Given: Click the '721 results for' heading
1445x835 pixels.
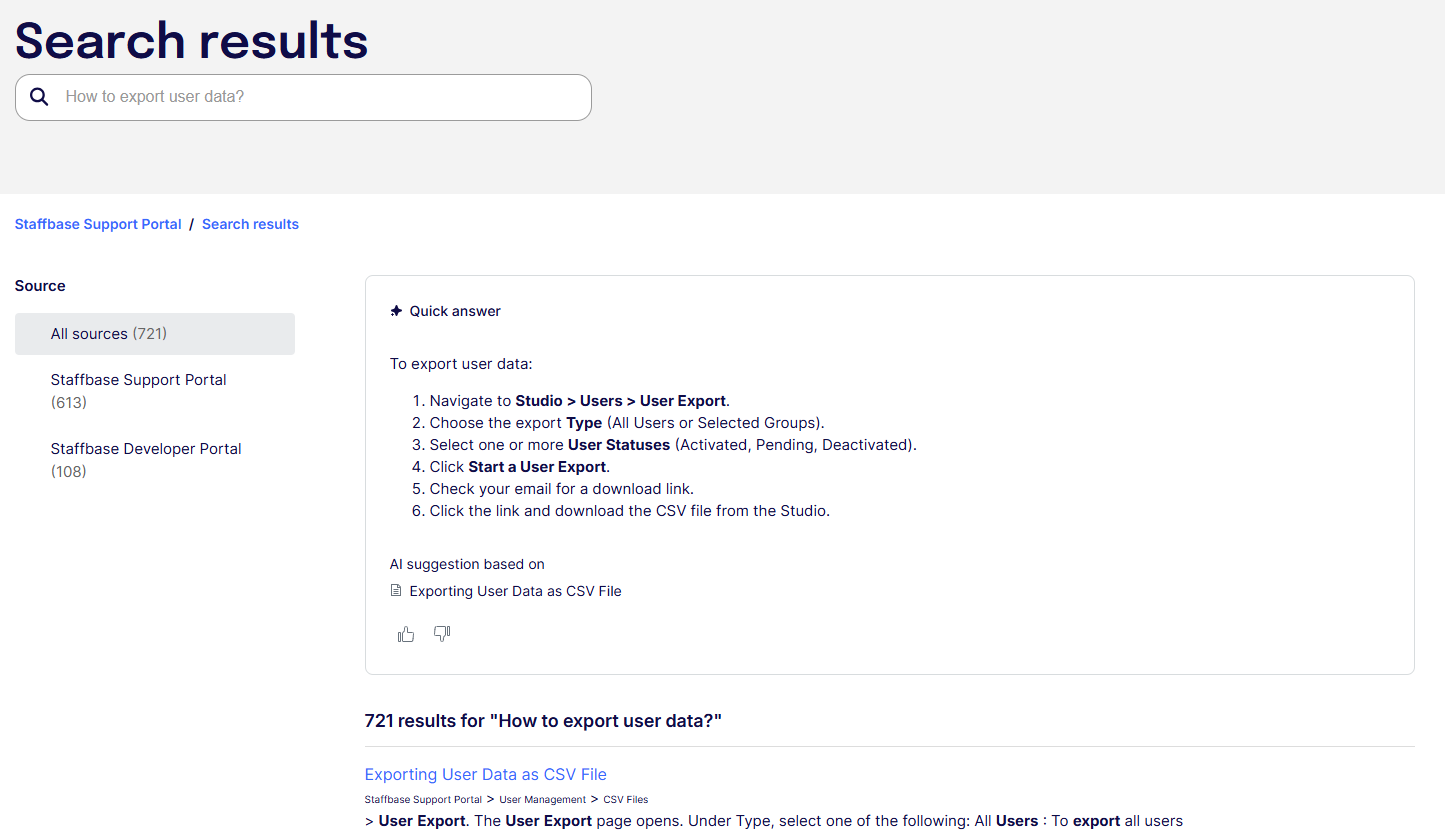Looking at the screenshot, I should pos(543,721).
